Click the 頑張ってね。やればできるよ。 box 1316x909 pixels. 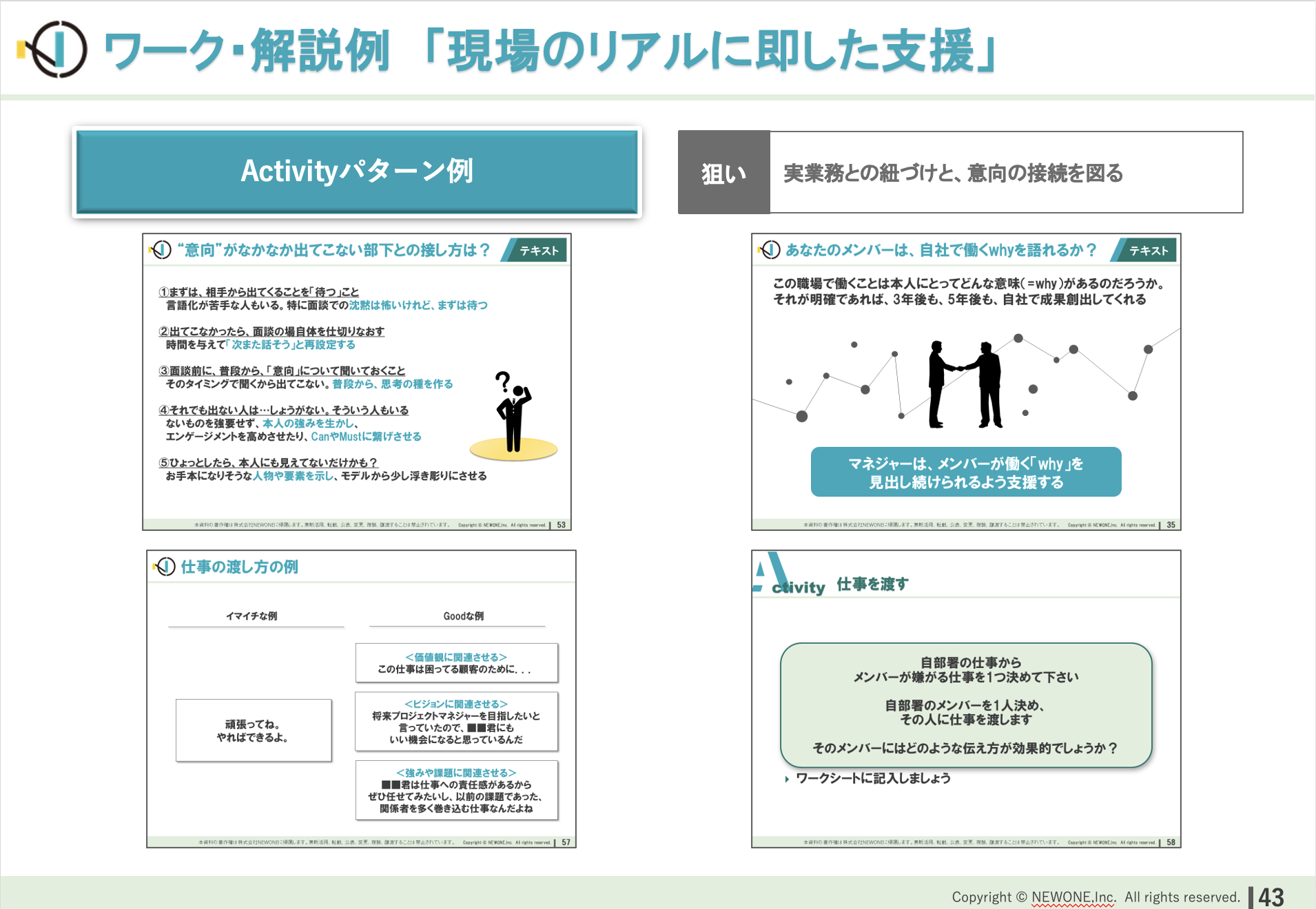pyautogui.click(x=254, y=731)
